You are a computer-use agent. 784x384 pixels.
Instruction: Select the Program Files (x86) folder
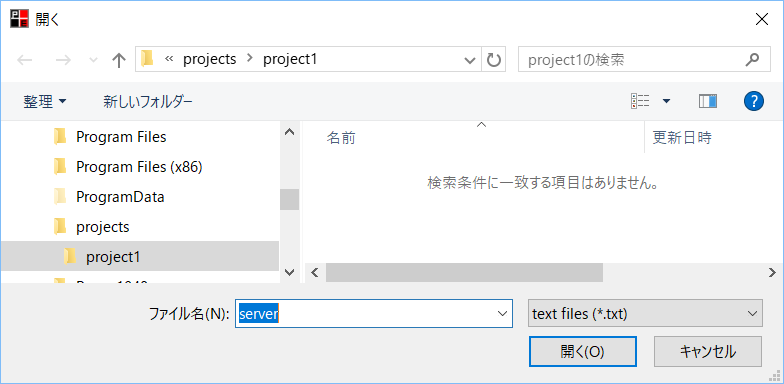(x=139, y=166)
